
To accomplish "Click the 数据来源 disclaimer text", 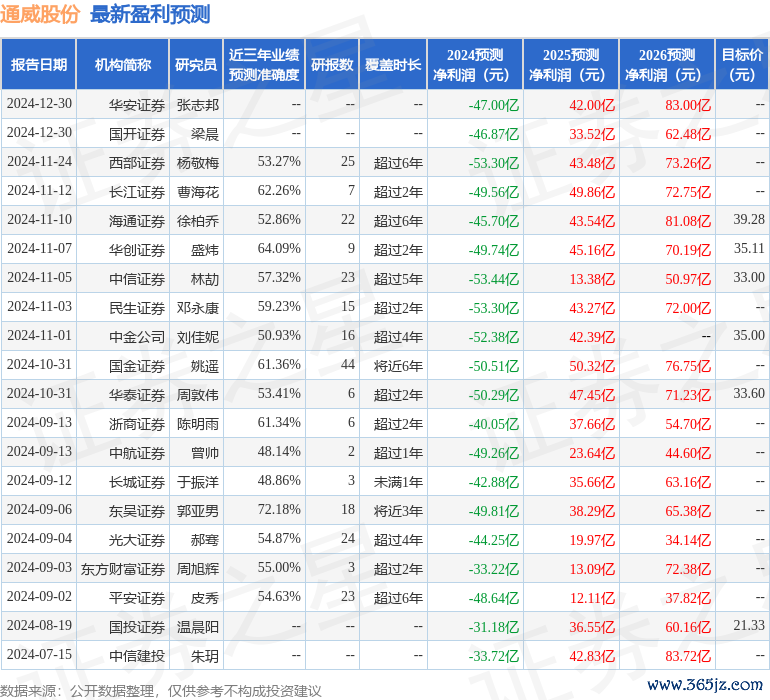I will pos(161,692).
